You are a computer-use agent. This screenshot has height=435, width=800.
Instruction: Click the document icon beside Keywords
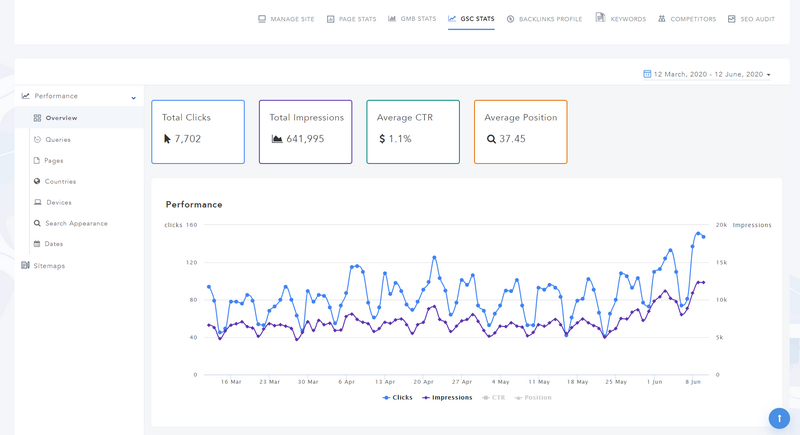[x=601, y=17]
